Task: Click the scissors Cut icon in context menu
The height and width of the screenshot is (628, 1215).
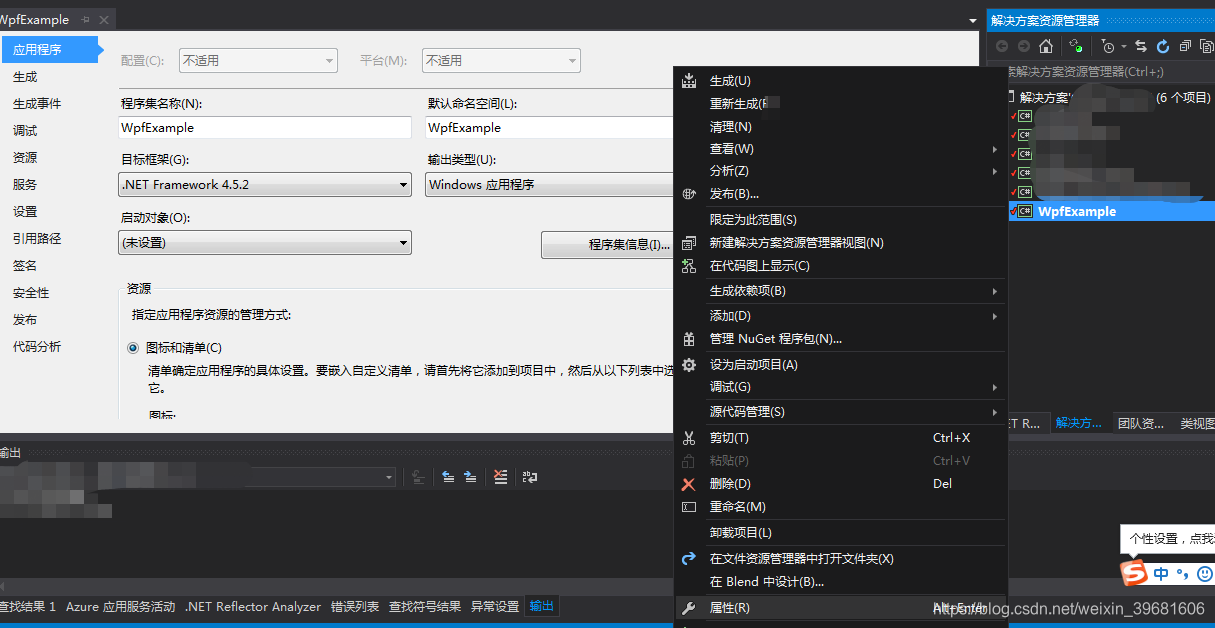Action: click(x=688, y=438)
